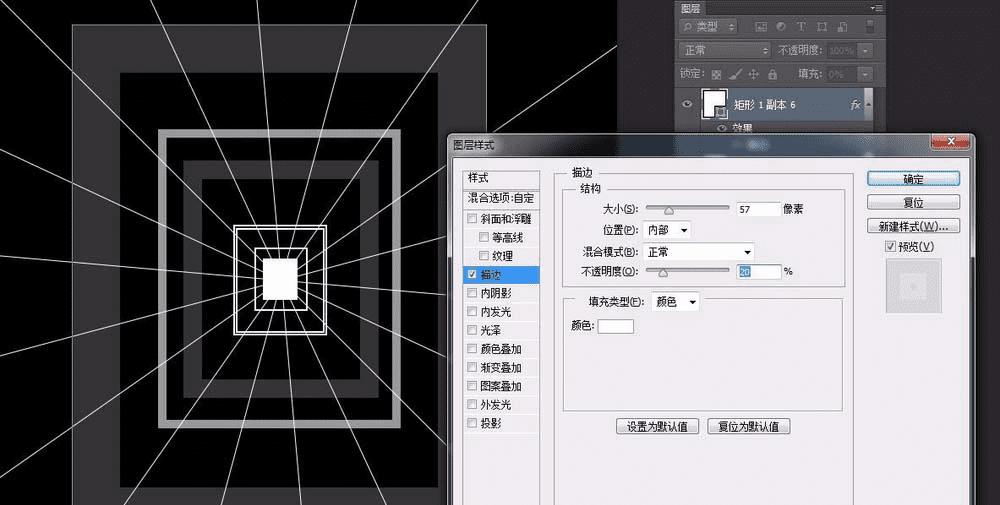The height and width of the screenshot is (505, 1000).
Task: Enable the 光泽 checkbox
Action: click(x=472, y=330)
